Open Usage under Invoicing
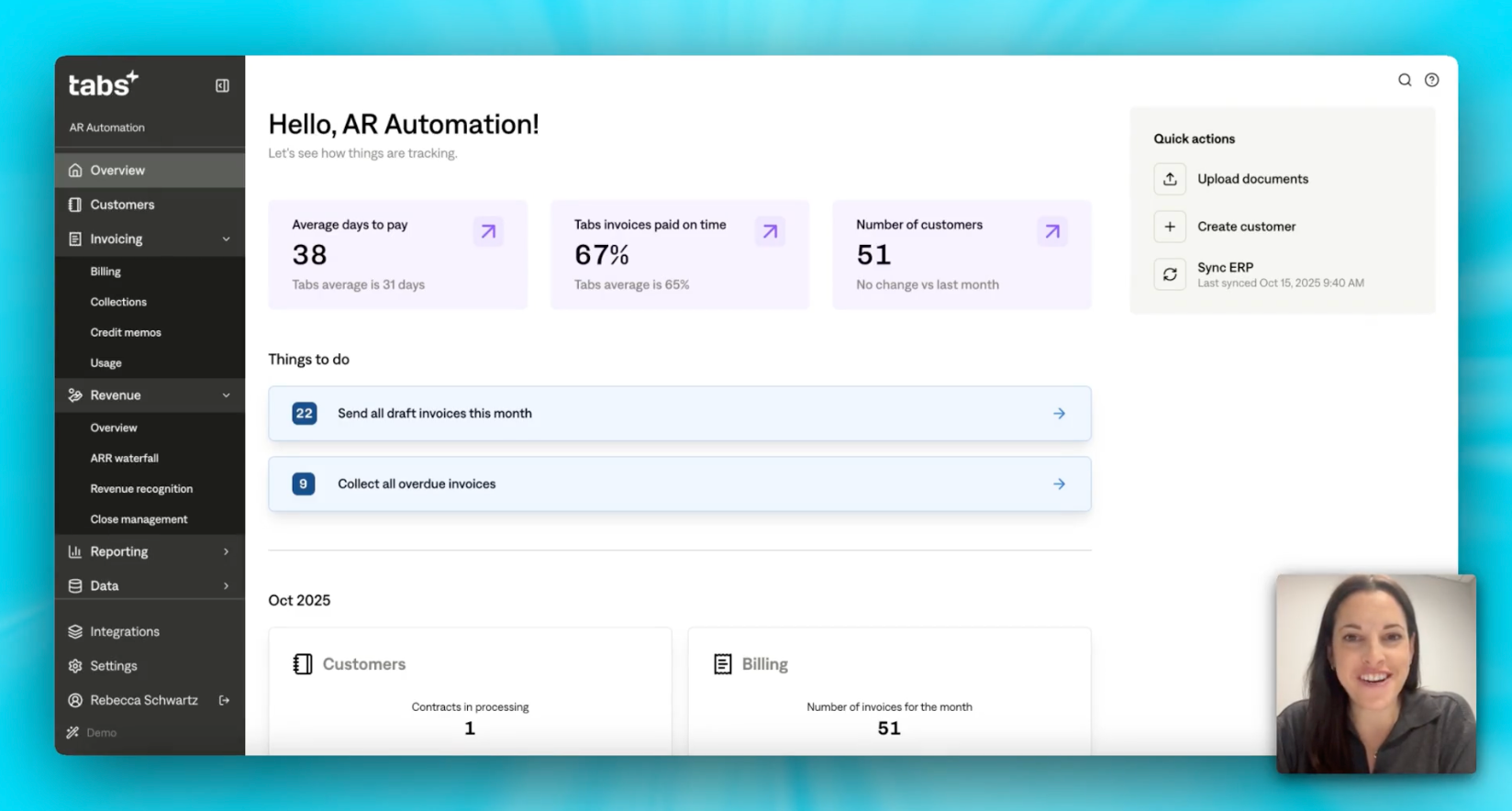Viewport: 1512px width, 811px height. tap(106, 362)
